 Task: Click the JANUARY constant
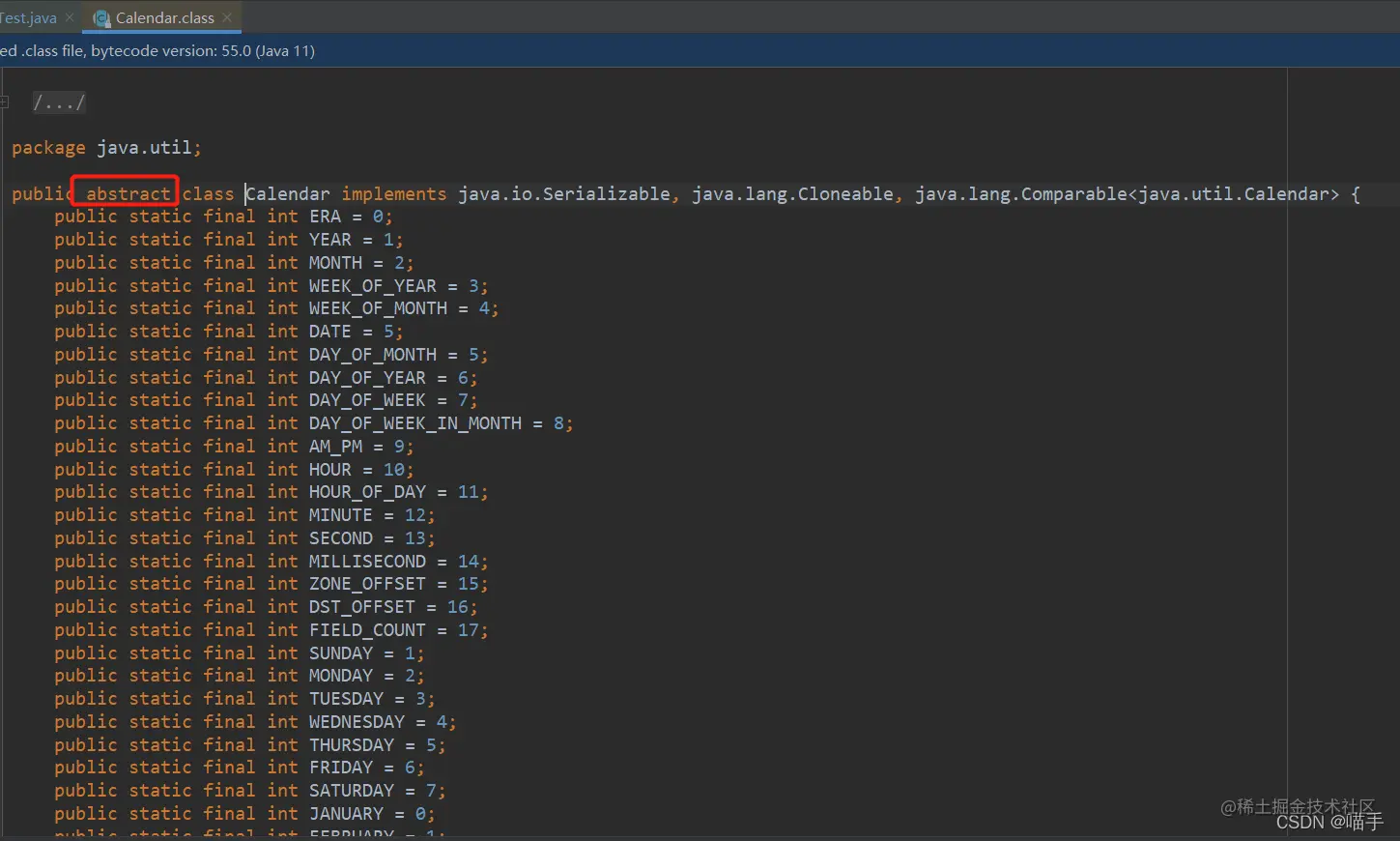[x=347, y=814]
